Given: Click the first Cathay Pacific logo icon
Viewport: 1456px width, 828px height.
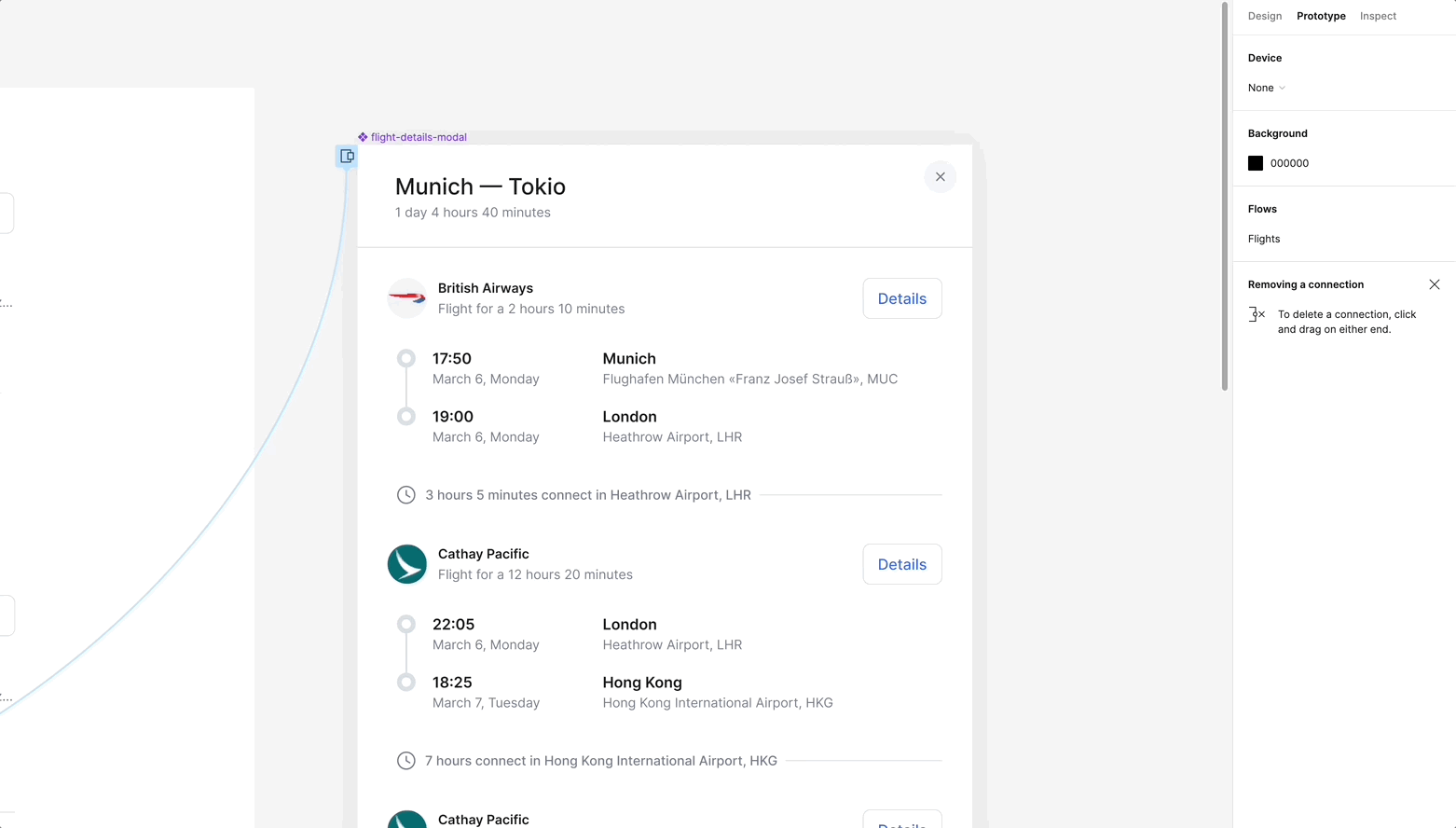Looking at the screenshot, I should [x=407, y=564].
